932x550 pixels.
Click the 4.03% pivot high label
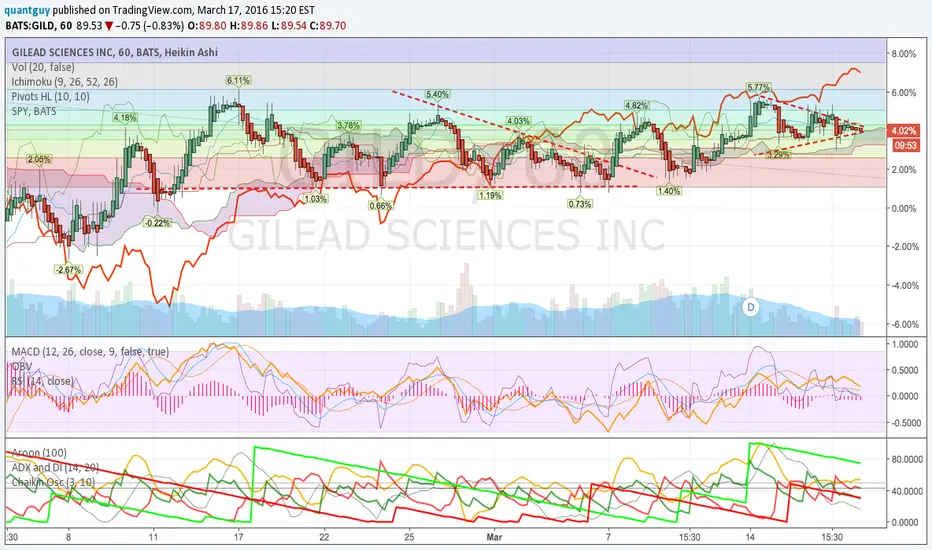(518, 121)
